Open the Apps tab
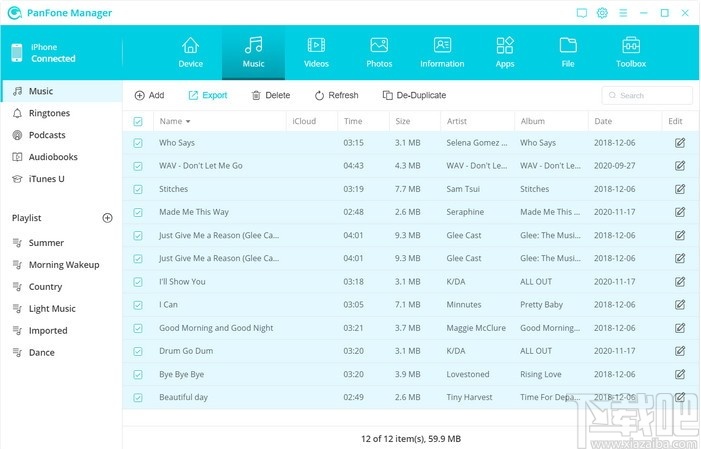701x449 pixels. tap(505, 53)
